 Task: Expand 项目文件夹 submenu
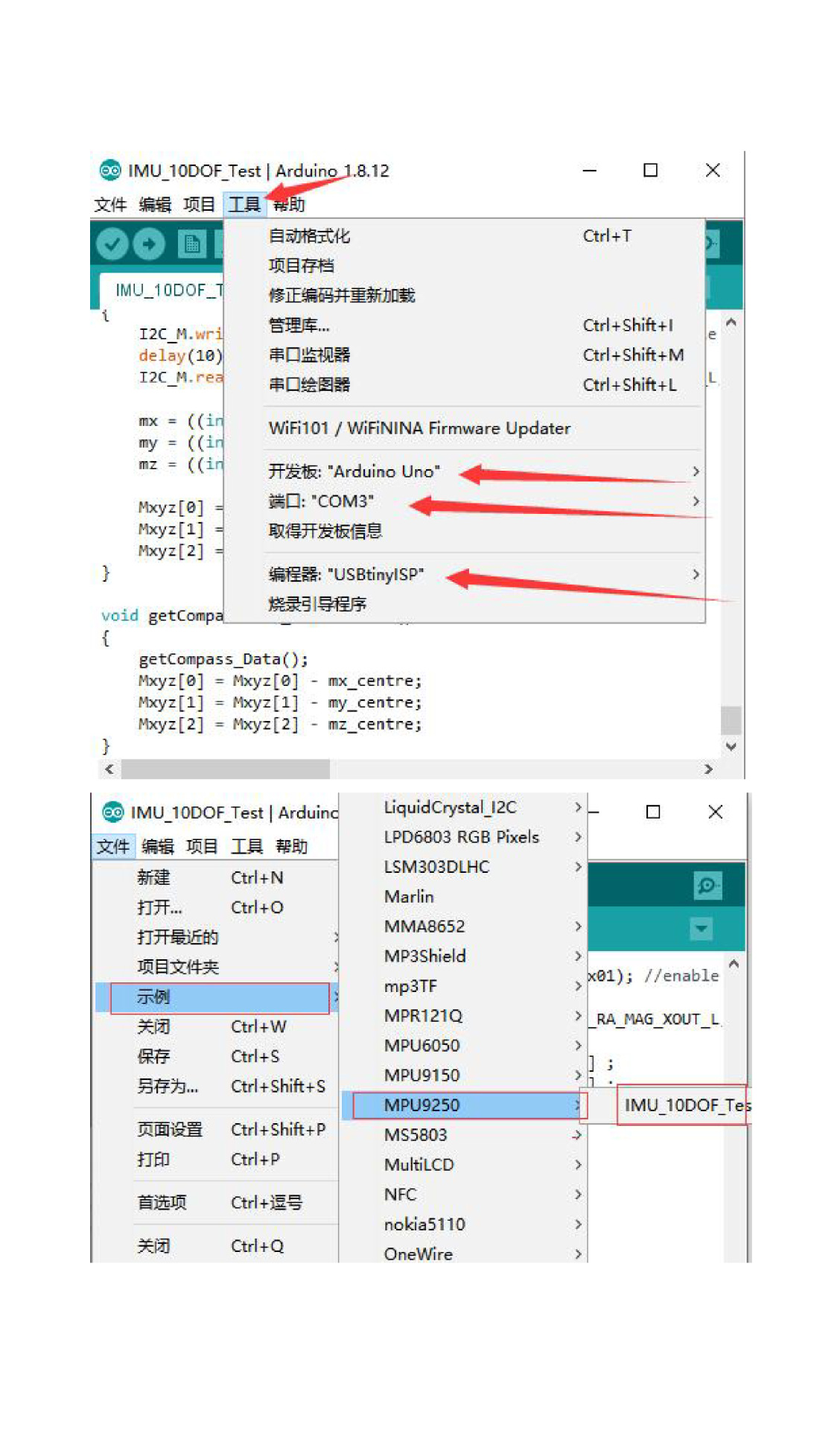(x=217, y=967)
